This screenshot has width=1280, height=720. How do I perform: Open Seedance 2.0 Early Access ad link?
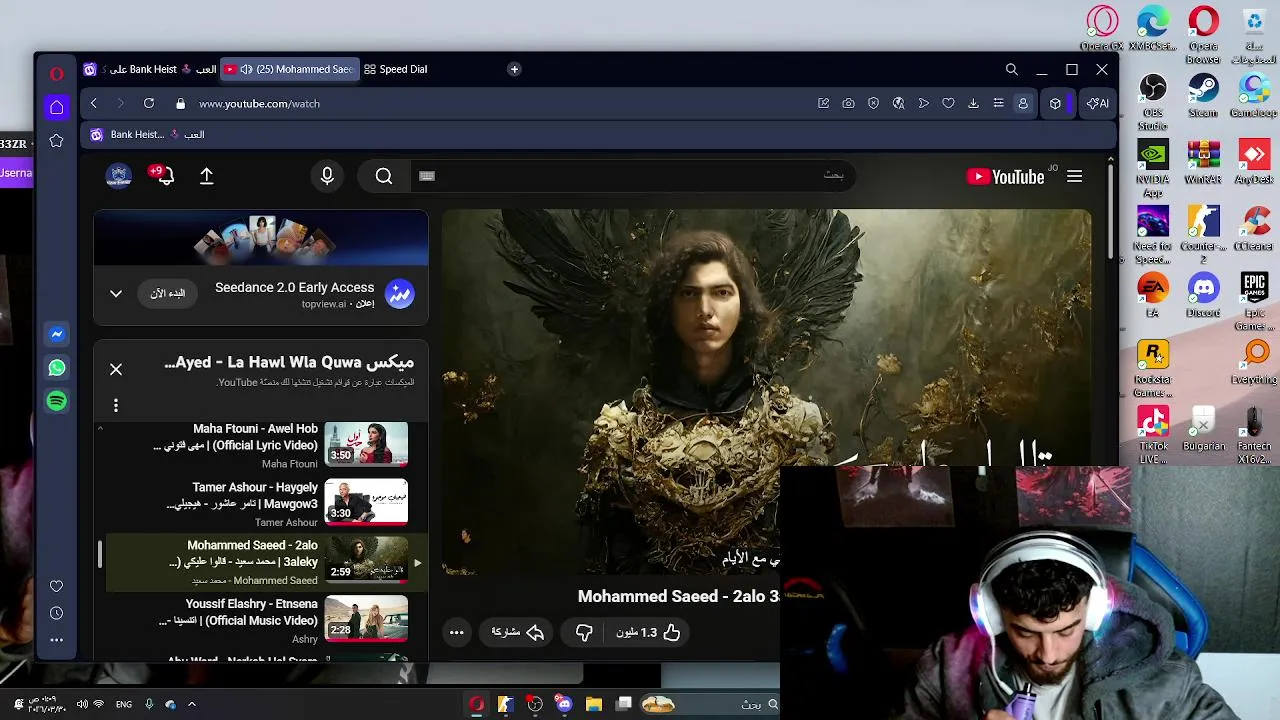click(294, 287)
